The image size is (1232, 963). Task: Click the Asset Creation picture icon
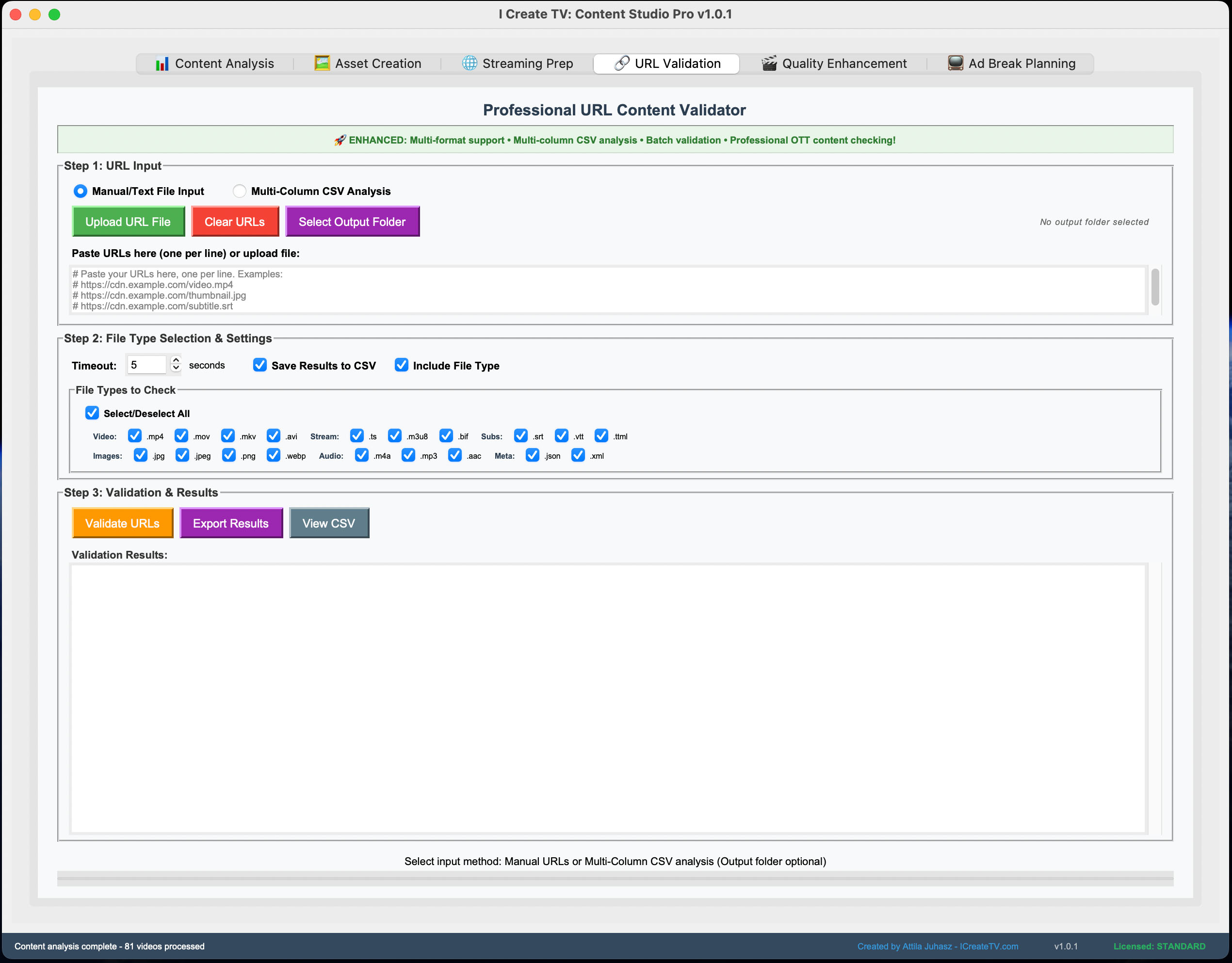322,63
